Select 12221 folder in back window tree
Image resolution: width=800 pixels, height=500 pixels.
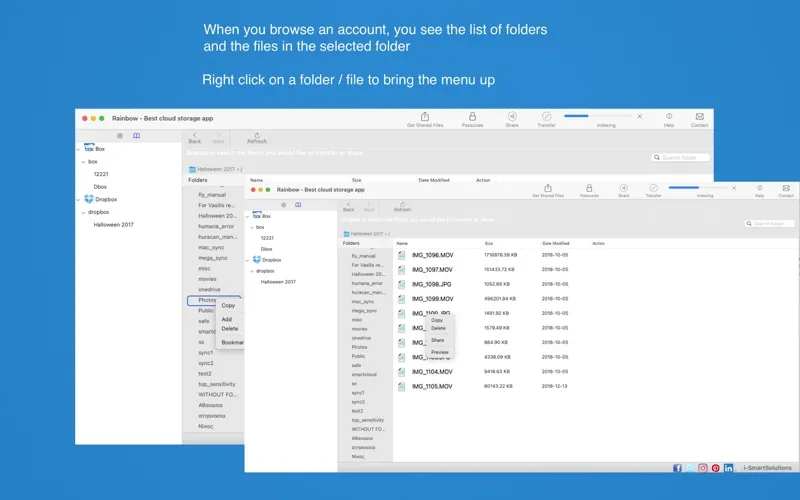(x=101, y=174)
